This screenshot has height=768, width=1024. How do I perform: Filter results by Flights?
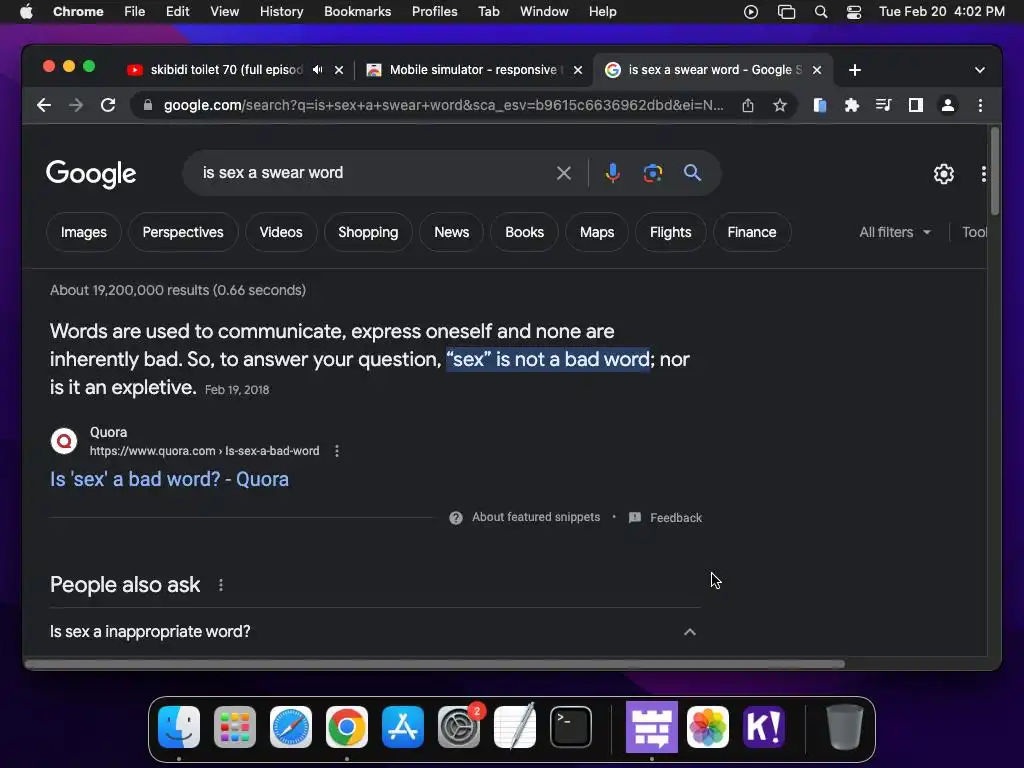click(x=671, y=232)
